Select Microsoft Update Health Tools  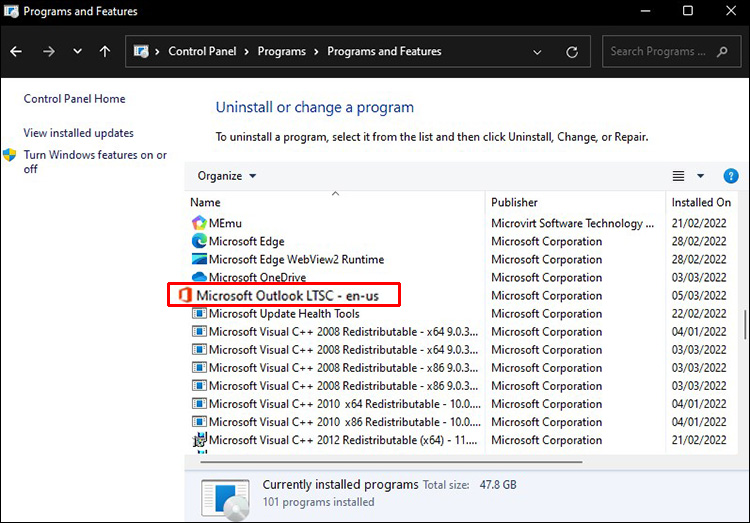click(x=284, y=313)
